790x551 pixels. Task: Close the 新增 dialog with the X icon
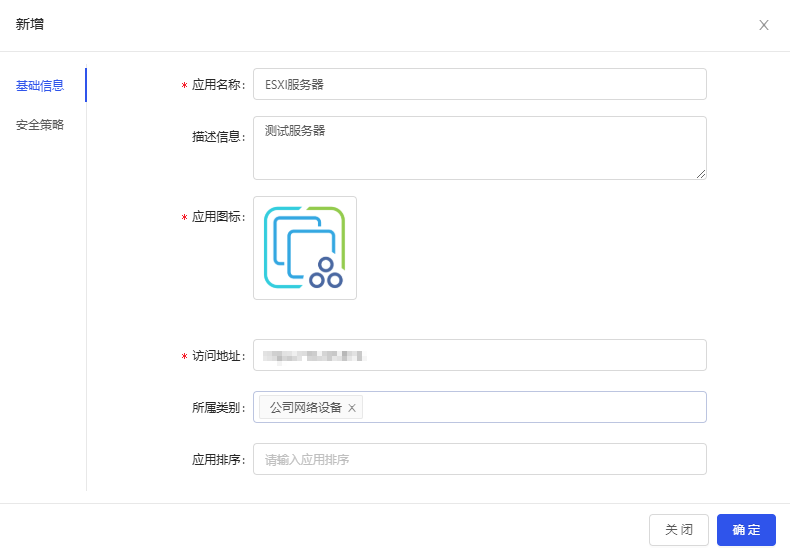764,25
